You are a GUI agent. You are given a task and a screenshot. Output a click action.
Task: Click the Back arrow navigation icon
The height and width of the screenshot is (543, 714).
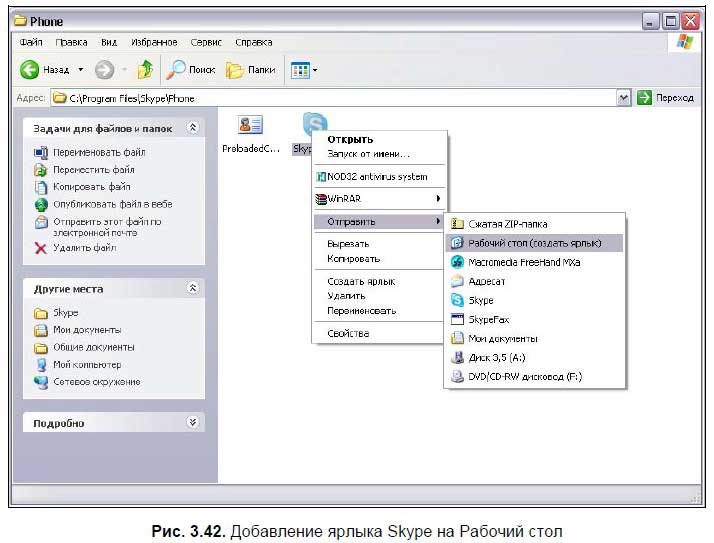click(30, 70)
